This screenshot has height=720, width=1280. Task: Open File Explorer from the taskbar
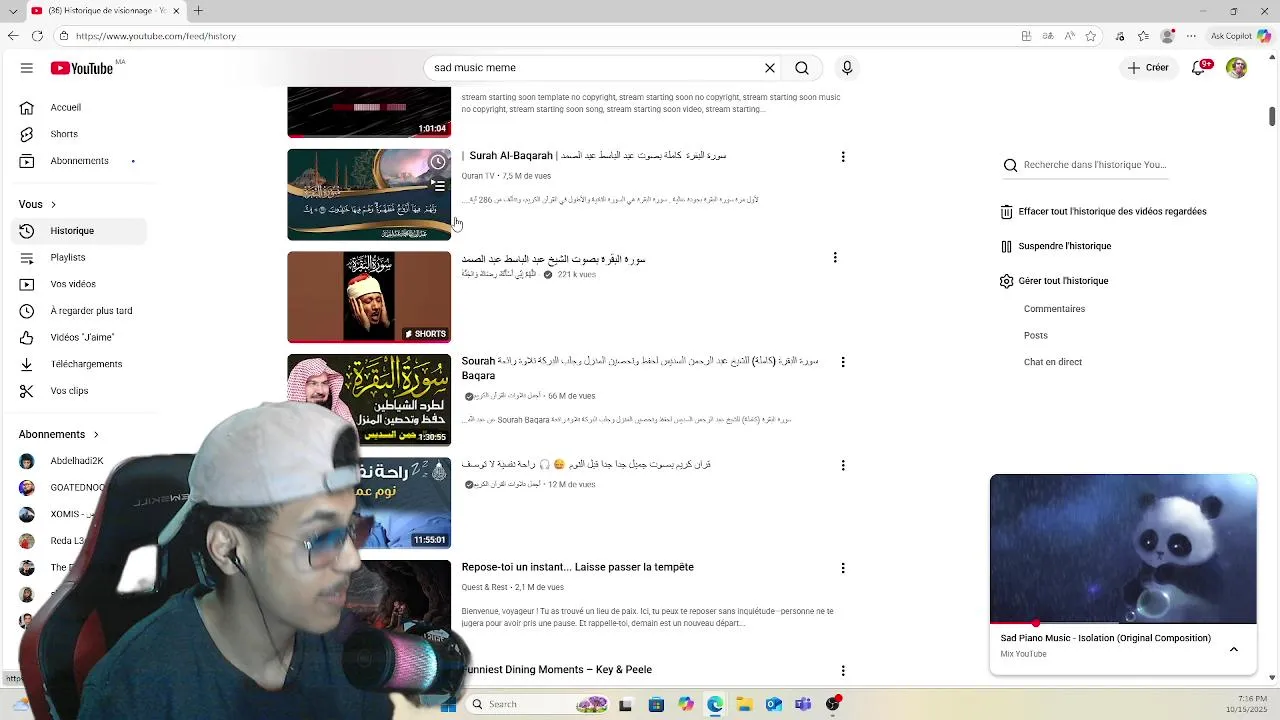[744, 705]
